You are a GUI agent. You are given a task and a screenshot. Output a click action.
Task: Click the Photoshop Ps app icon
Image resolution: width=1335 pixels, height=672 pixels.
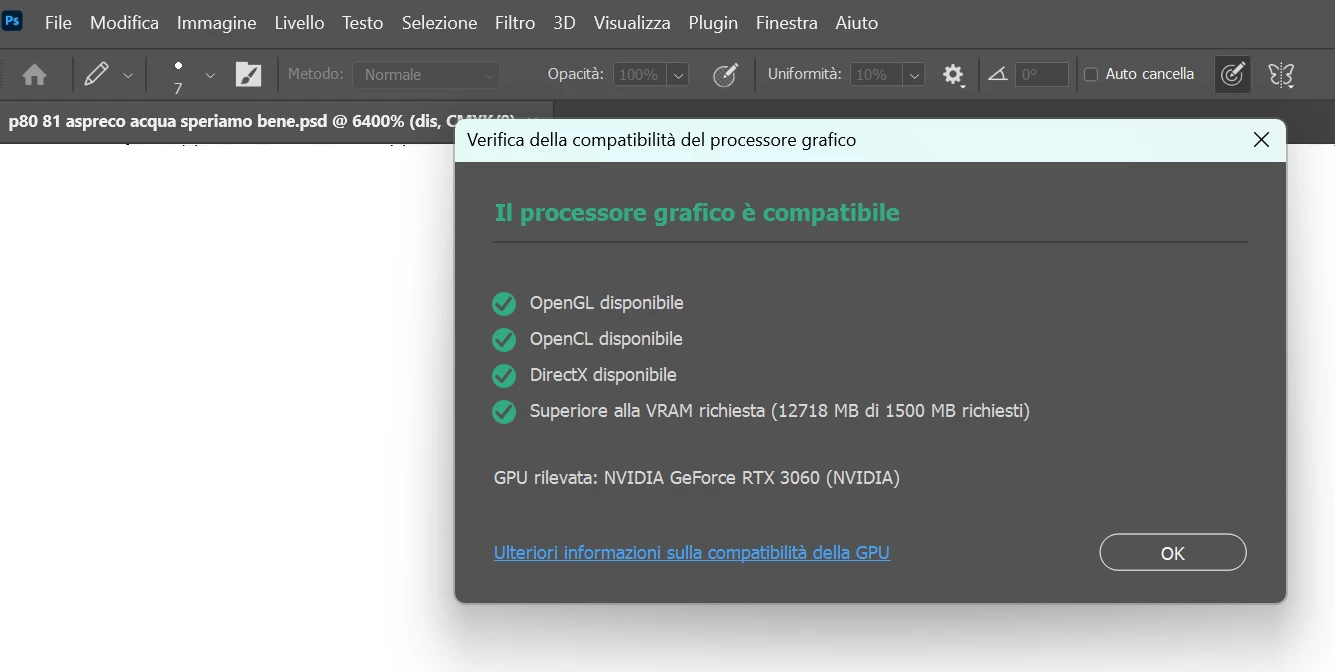12,21
